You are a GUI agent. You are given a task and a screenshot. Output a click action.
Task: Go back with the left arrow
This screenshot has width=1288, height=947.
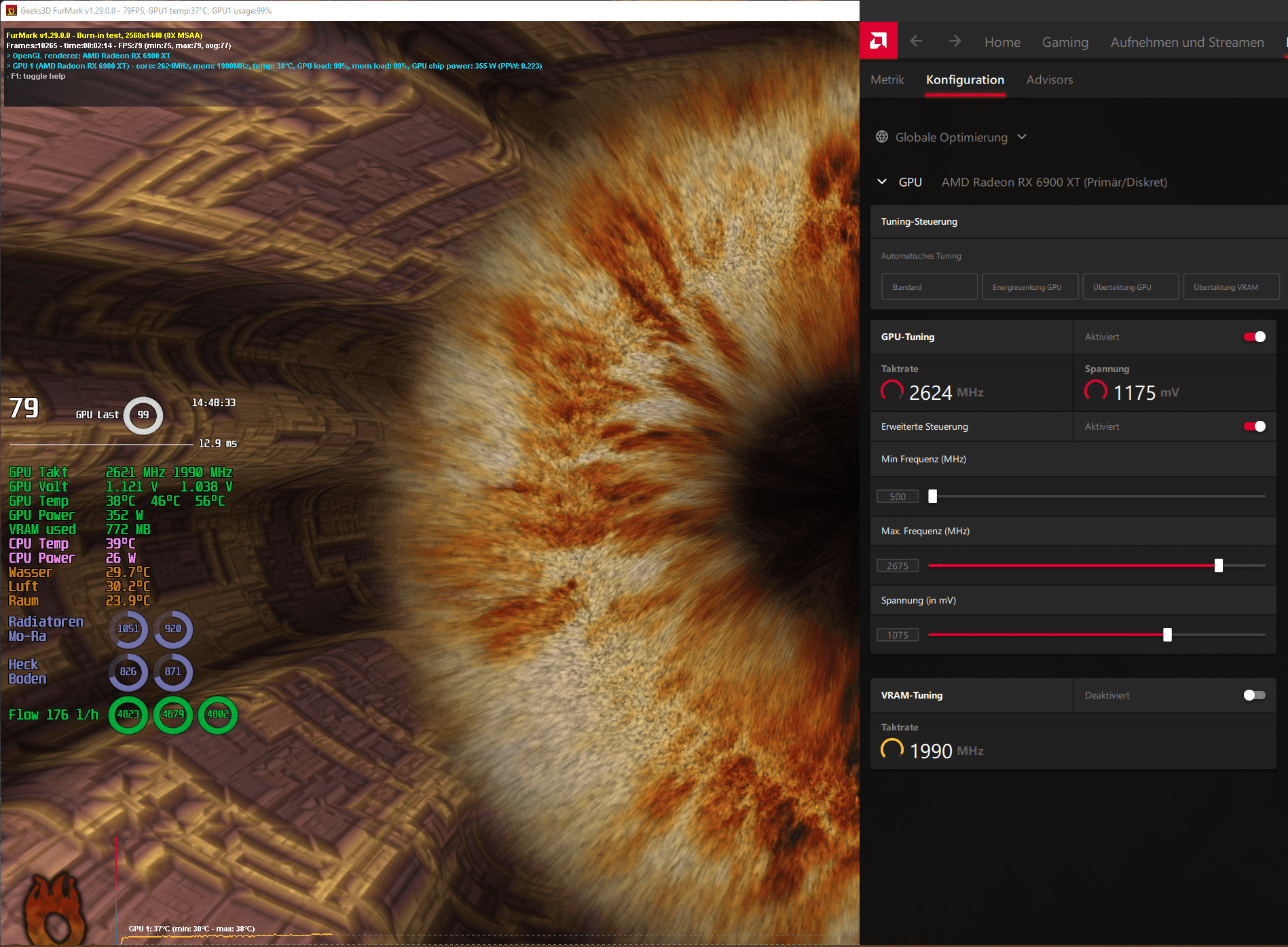(916, 41)
